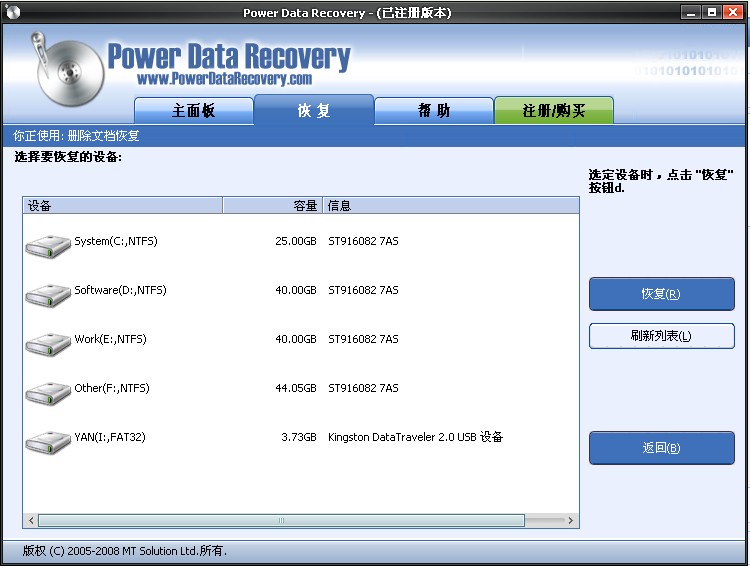Open the 注册/购买 tab

[x=554, y=111]
